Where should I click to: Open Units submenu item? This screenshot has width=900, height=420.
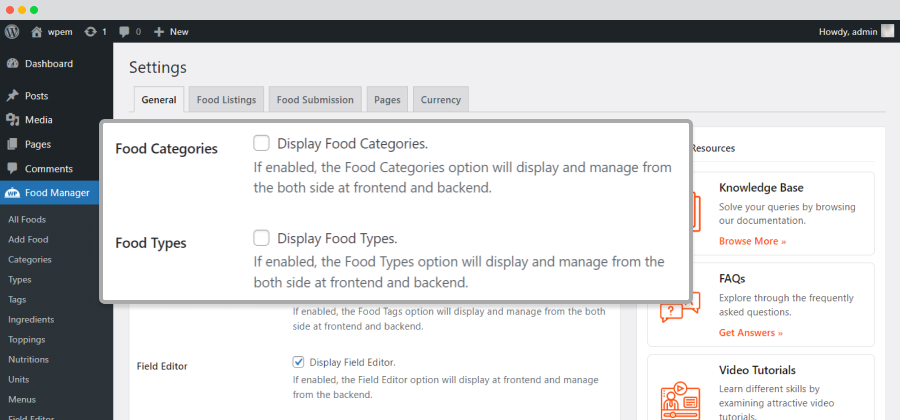(x=18, y=380)
